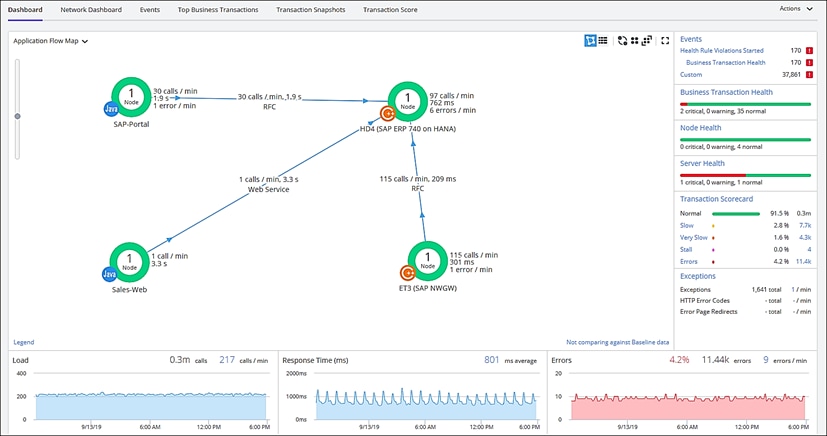Screen dimensions: 827x436
Task: Apply the circular layout icon
Action: (x=622, y=41)
